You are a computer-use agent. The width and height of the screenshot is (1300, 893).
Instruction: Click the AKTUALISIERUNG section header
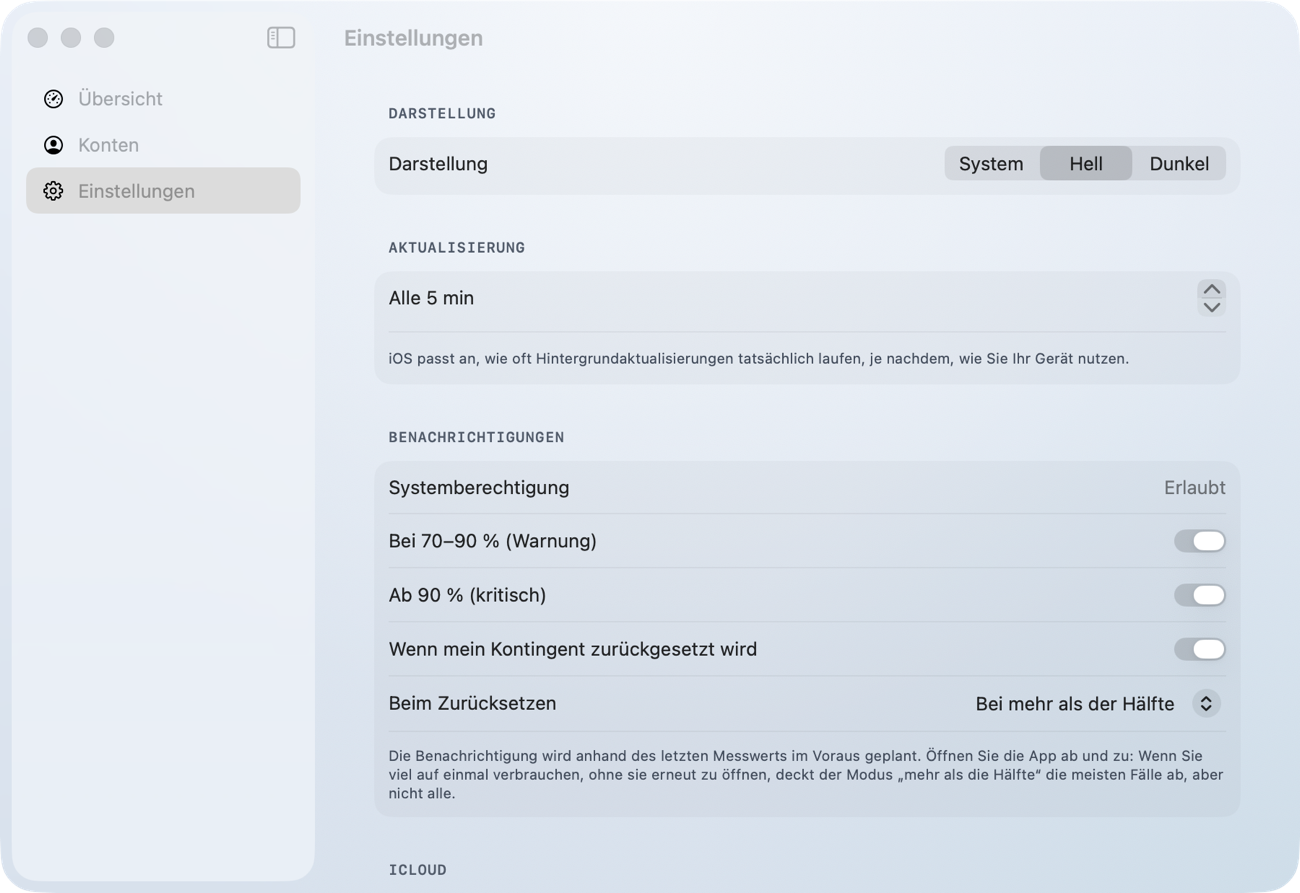pos(456,247)
